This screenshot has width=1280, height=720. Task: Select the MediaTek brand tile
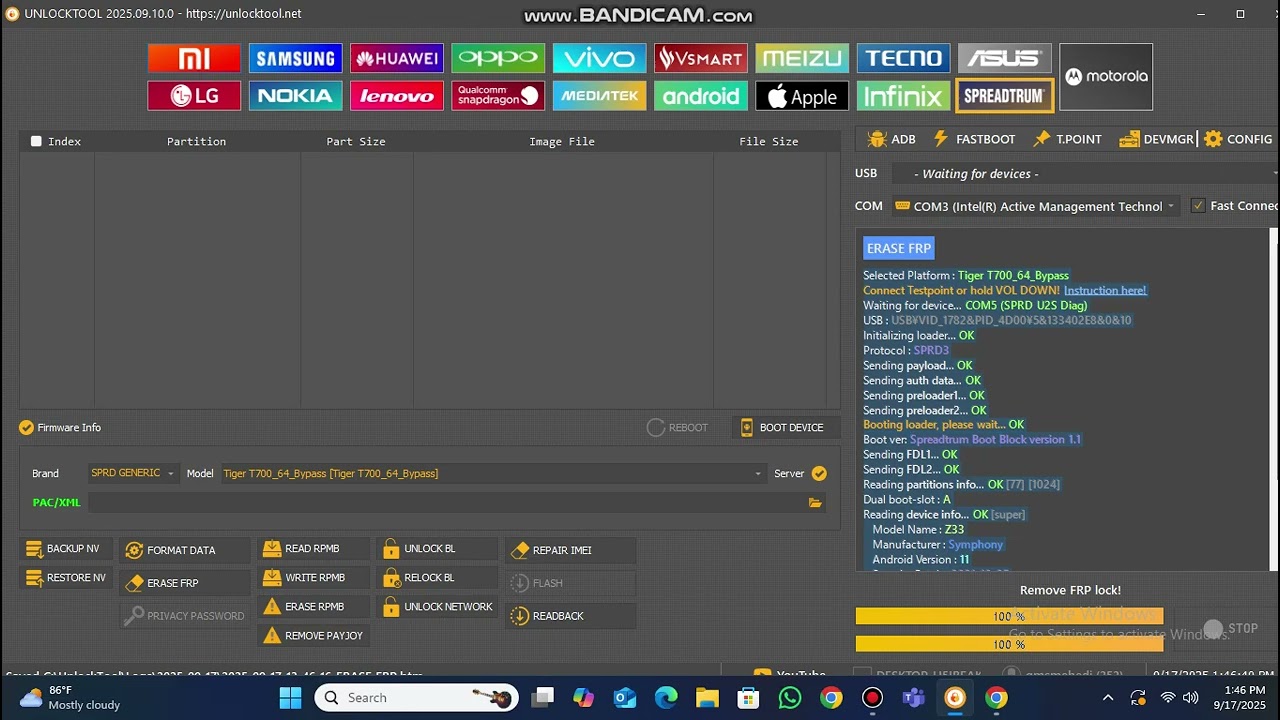click(x=599, y=96)
